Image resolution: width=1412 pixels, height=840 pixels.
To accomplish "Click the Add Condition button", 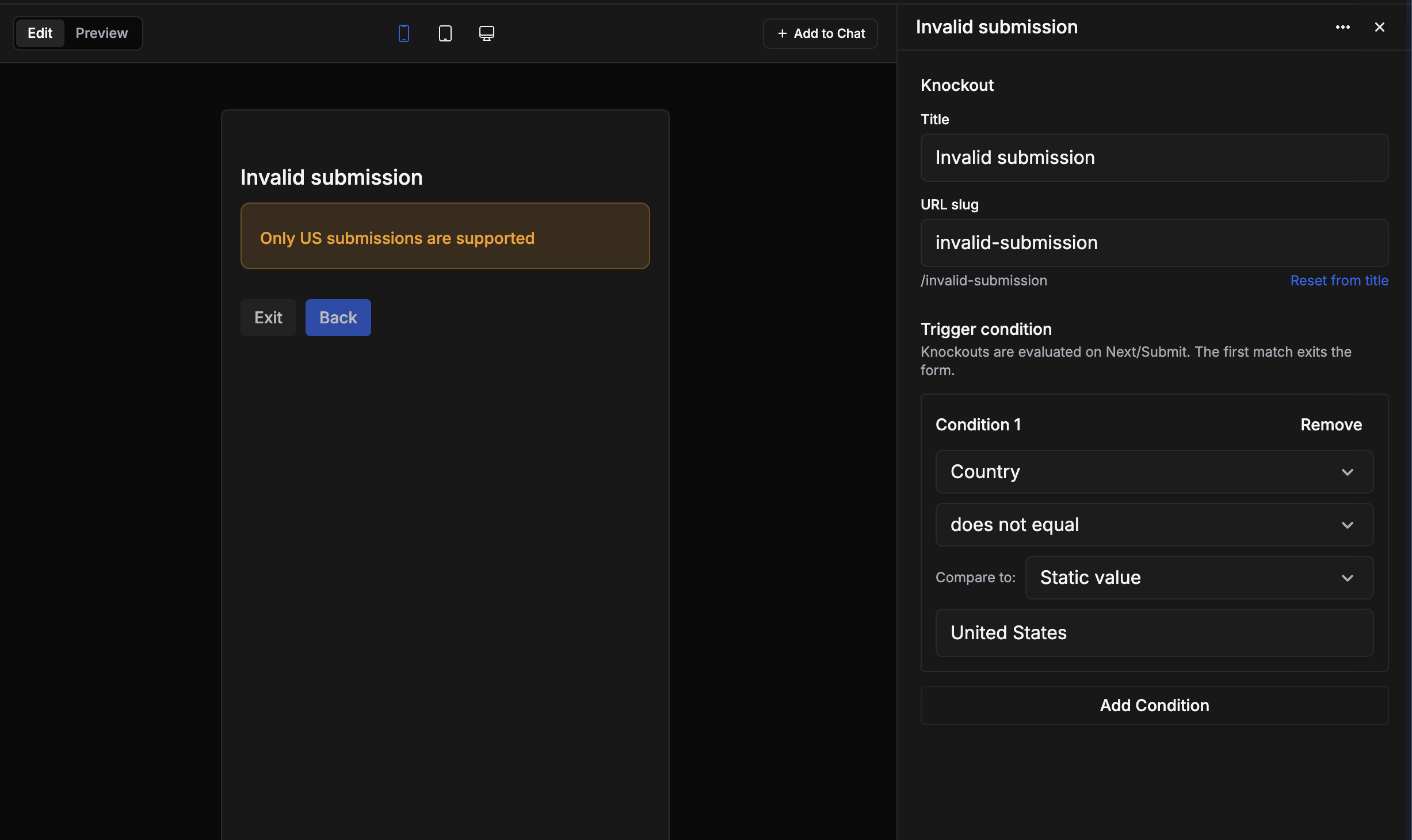I will coord(1154,705).
